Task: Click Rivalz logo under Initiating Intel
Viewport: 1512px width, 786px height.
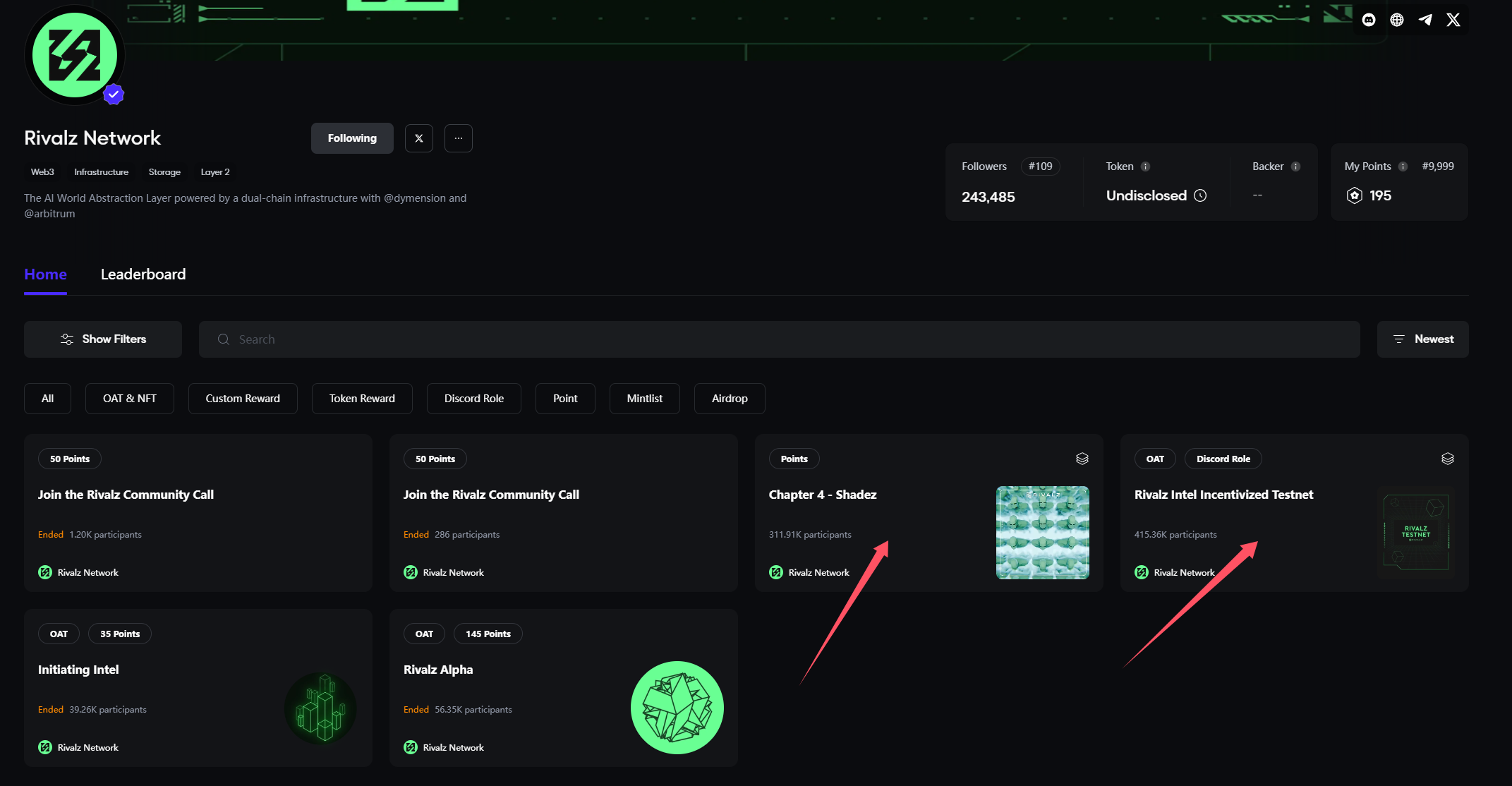Action: click(45, 747)
